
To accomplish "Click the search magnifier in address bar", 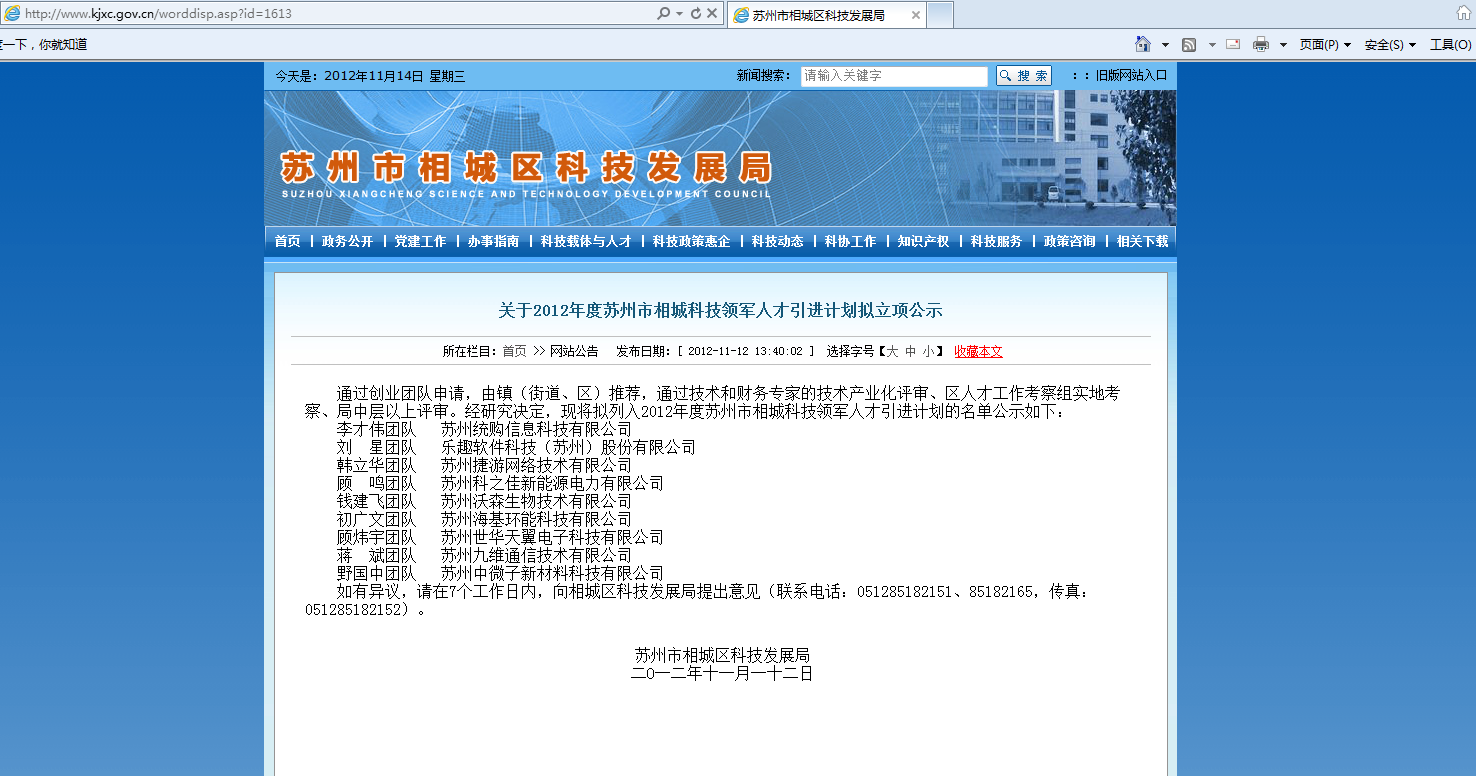I will point(663,14).
